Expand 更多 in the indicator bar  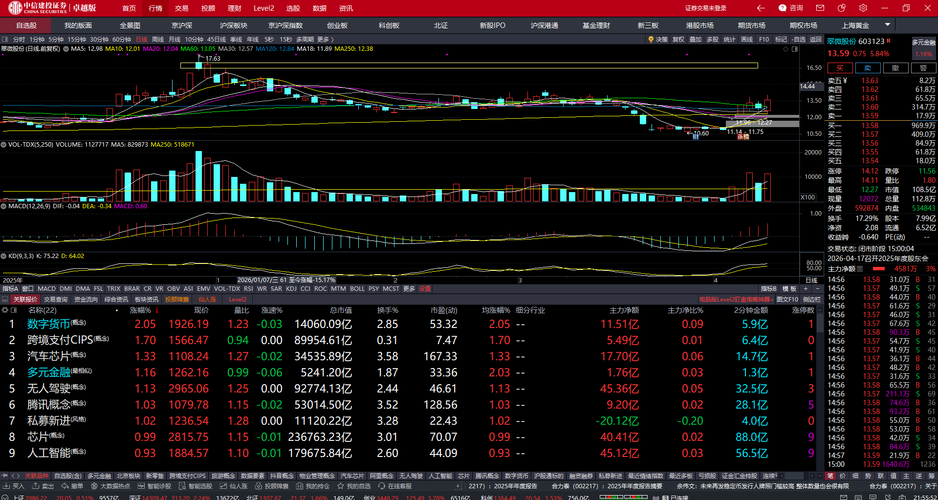(x=407, y=289)
